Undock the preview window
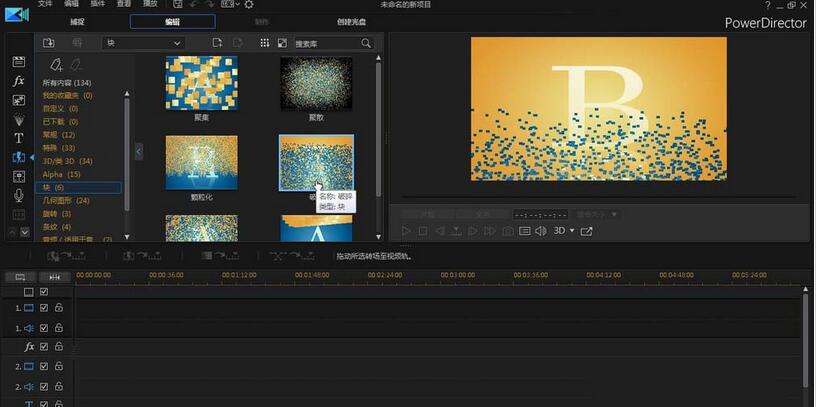Screen dimensions: 816x407 587,231
